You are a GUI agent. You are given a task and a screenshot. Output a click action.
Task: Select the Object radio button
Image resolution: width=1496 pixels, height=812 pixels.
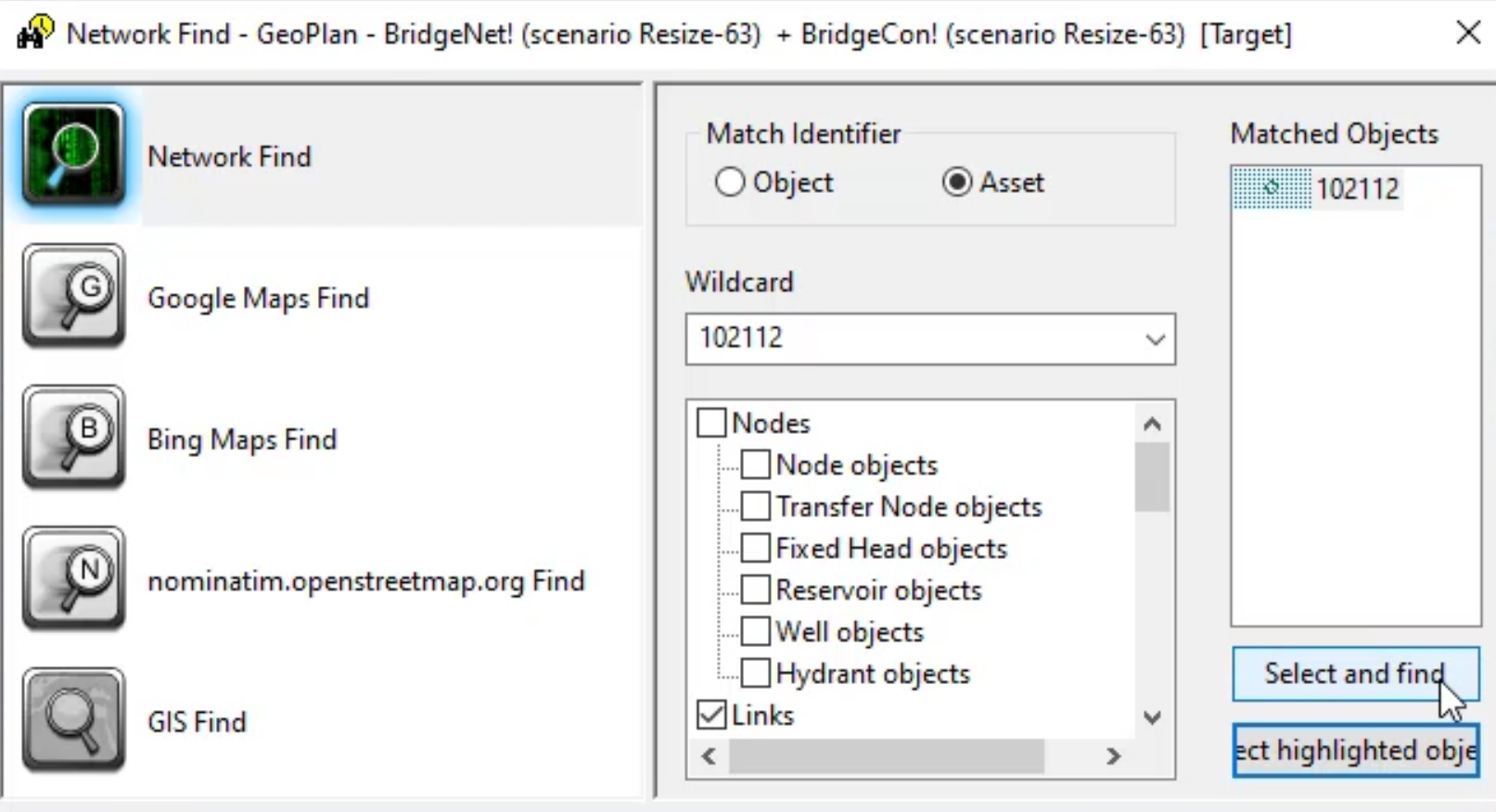tap(730, 182)
